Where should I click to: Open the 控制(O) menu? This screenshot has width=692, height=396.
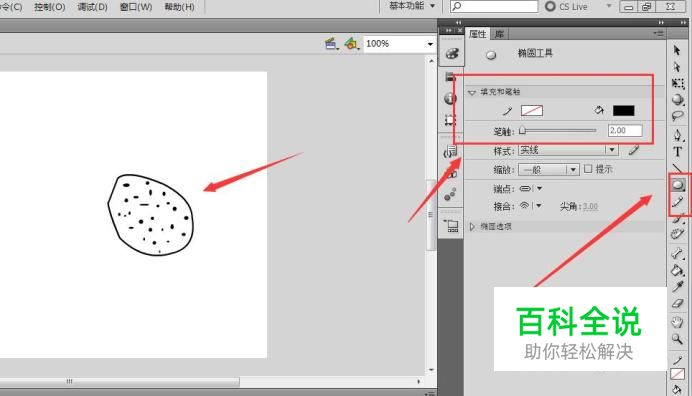(x=49, y=7)
